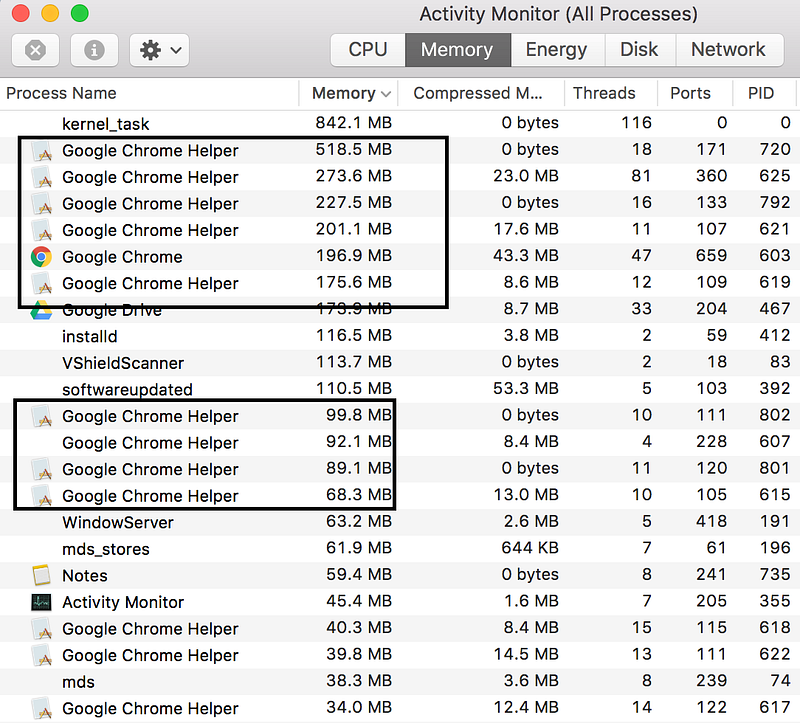Click the PID value 74
The image size is (800, 723).
point(780,680)
